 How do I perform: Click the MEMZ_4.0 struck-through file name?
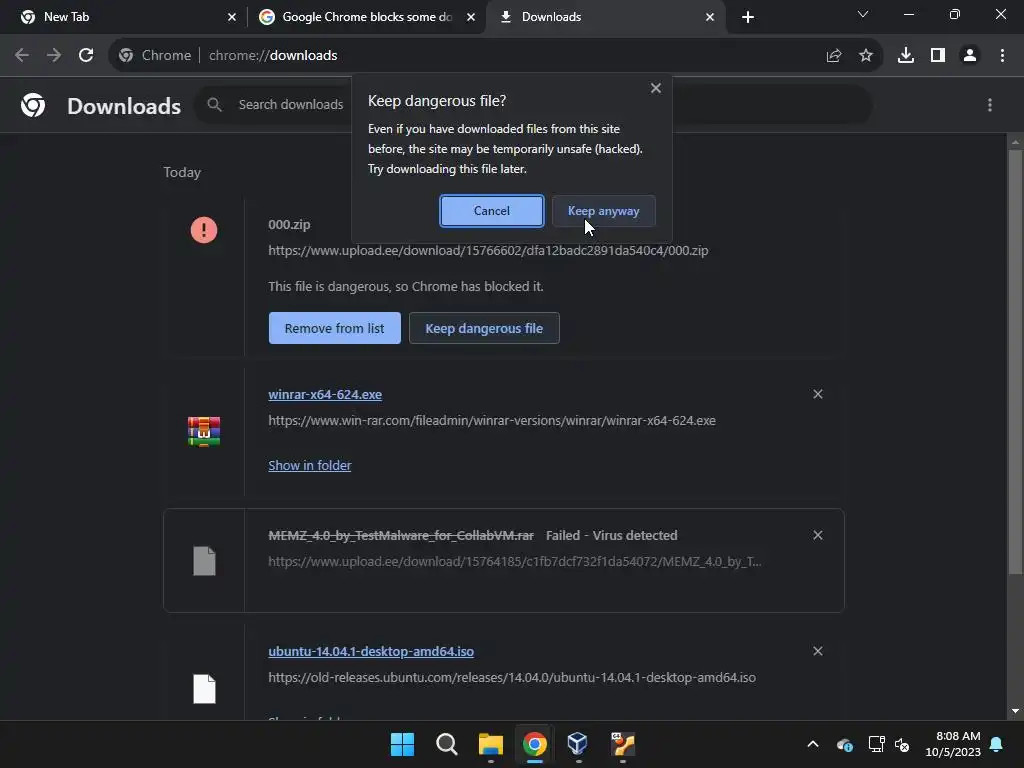[x=401, y=536]
